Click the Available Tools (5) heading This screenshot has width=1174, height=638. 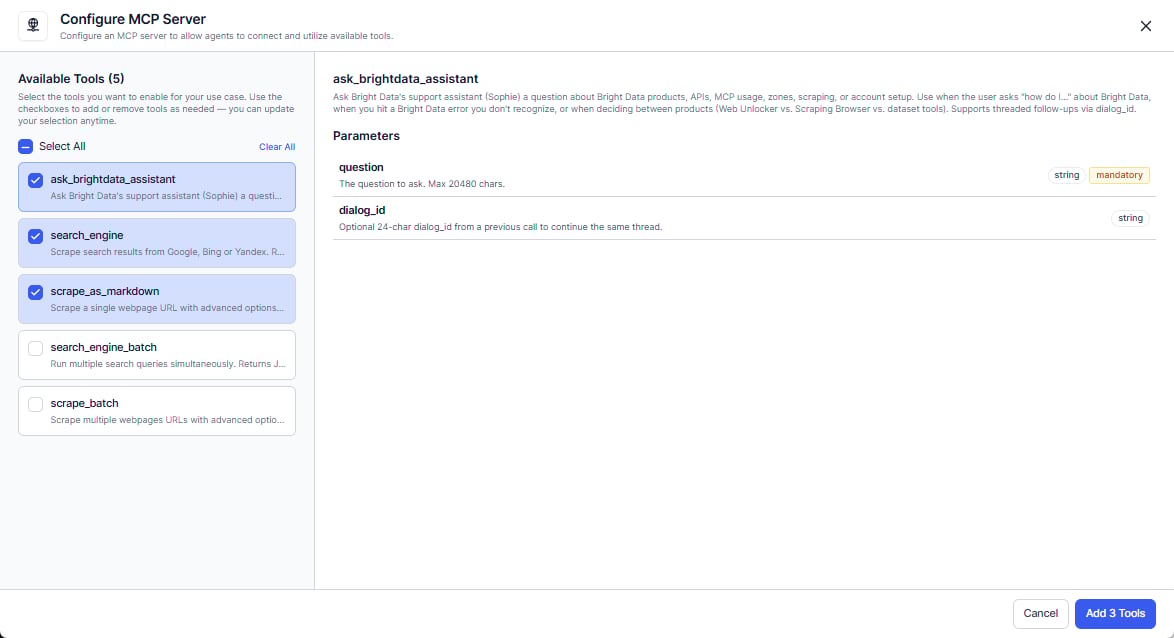click(x=71, y=79)
